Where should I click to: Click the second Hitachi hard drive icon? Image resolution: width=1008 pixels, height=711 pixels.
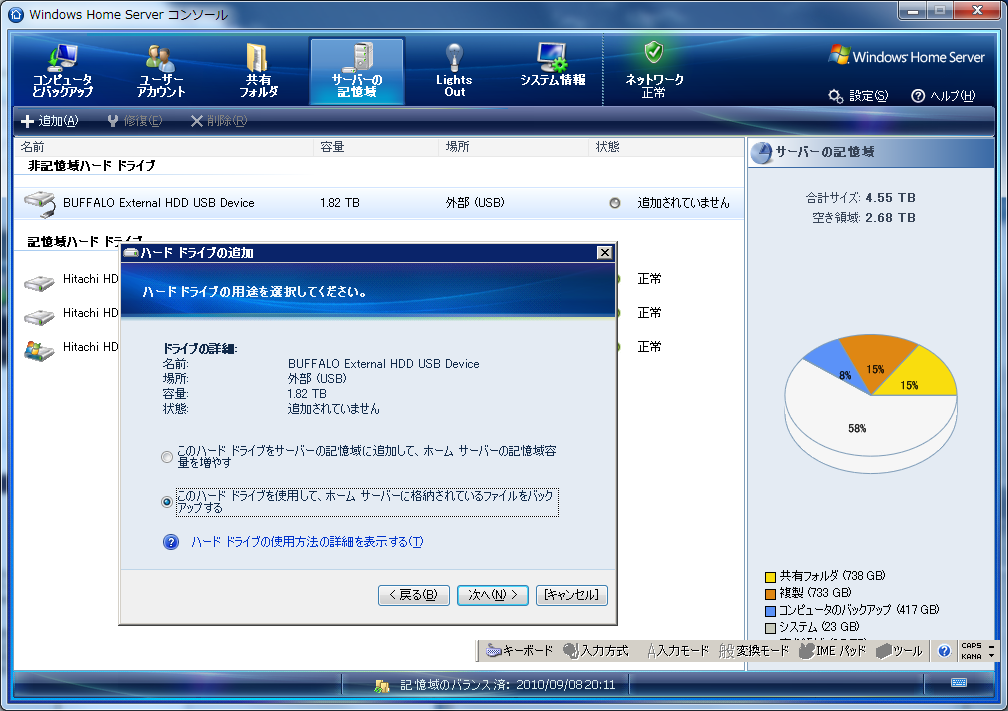click(39, 316)
